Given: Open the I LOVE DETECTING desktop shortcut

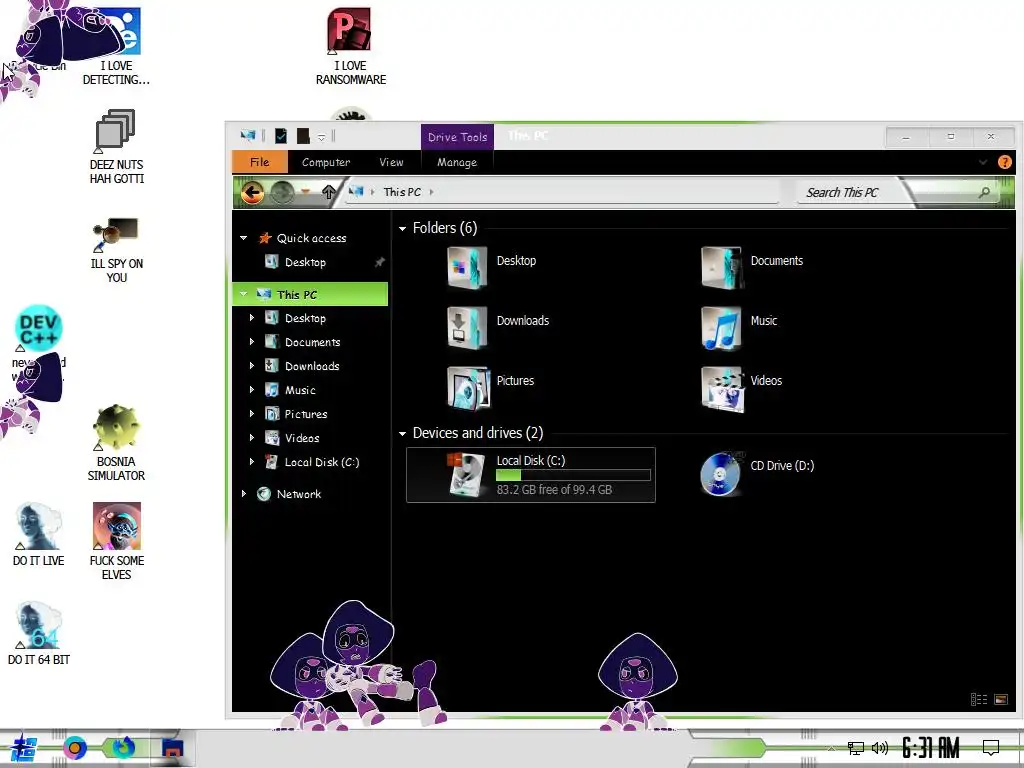Looking at the screenshot, I should point(116,46).
